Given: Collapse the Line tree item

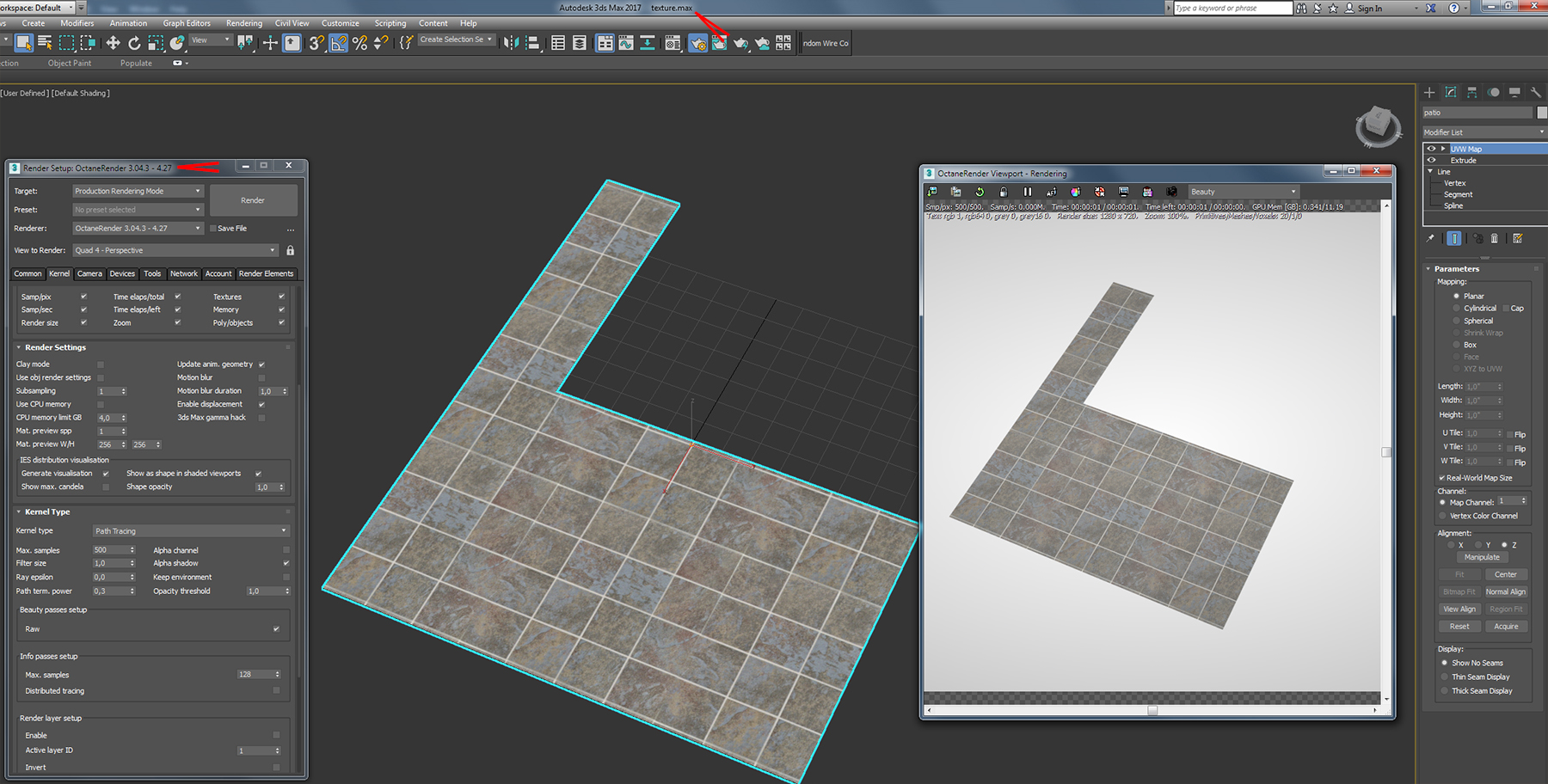Looking at the screenshot, I should click(1430, 171).
